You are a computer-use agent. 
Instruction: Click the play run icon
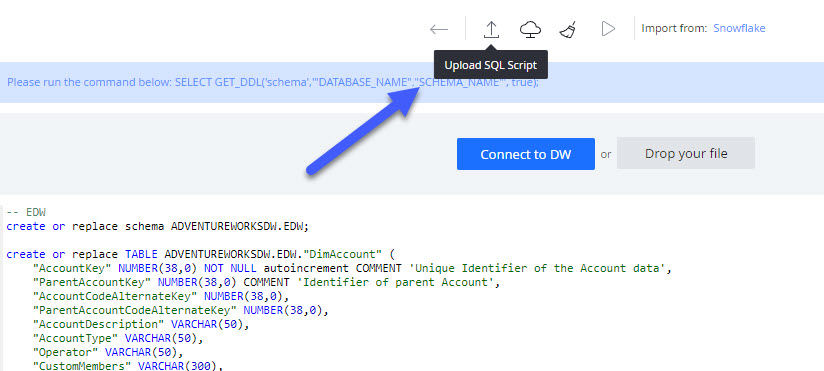(608, 29)
